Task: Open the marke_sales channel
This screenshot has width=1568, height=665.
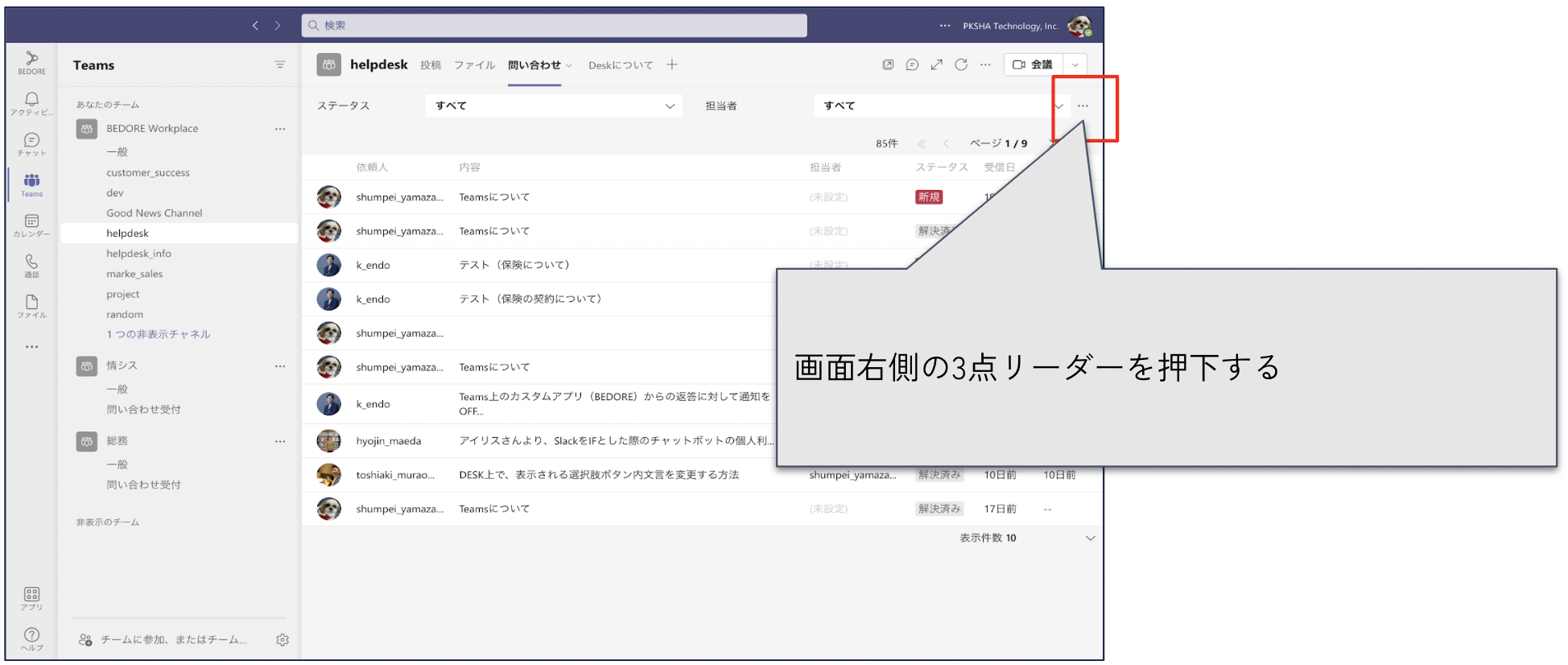Action: pyautogui.click(x=134, y=274)
